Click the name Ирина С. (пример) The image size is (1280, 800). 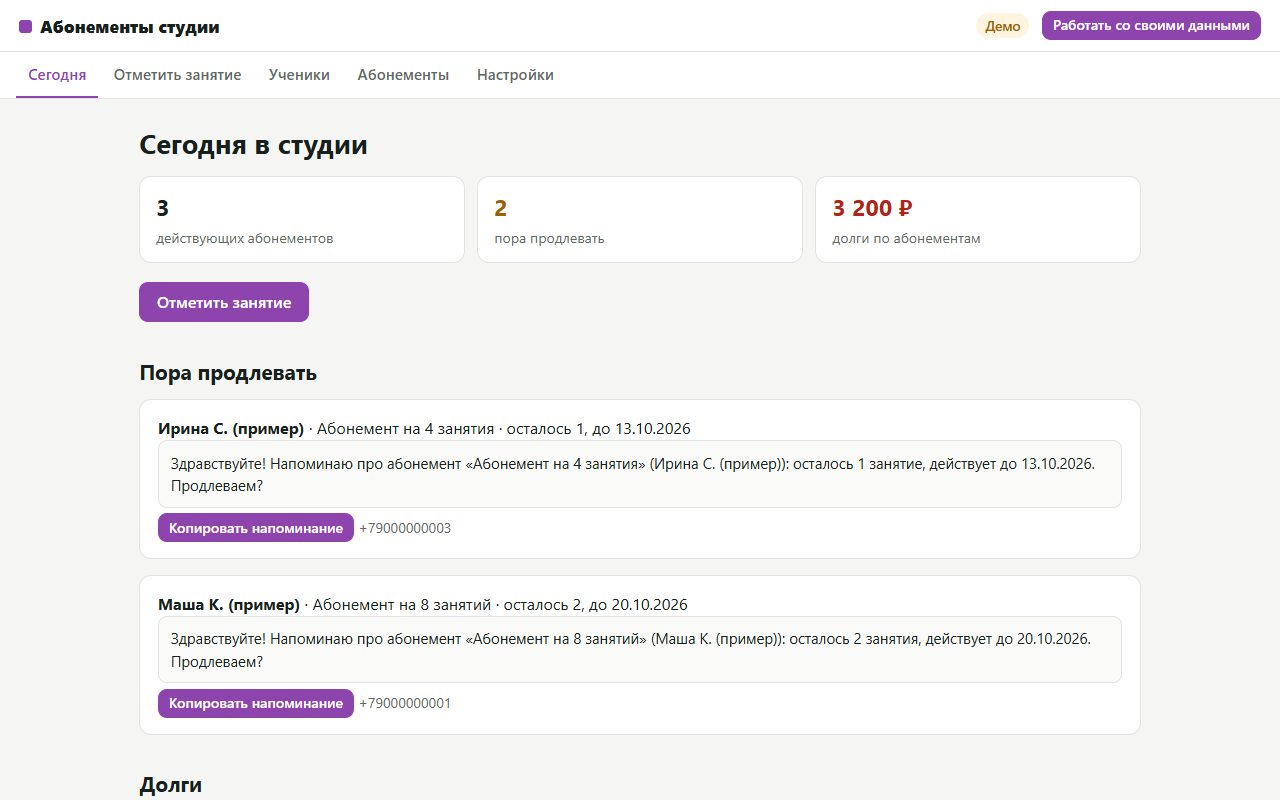pos(231,429)
